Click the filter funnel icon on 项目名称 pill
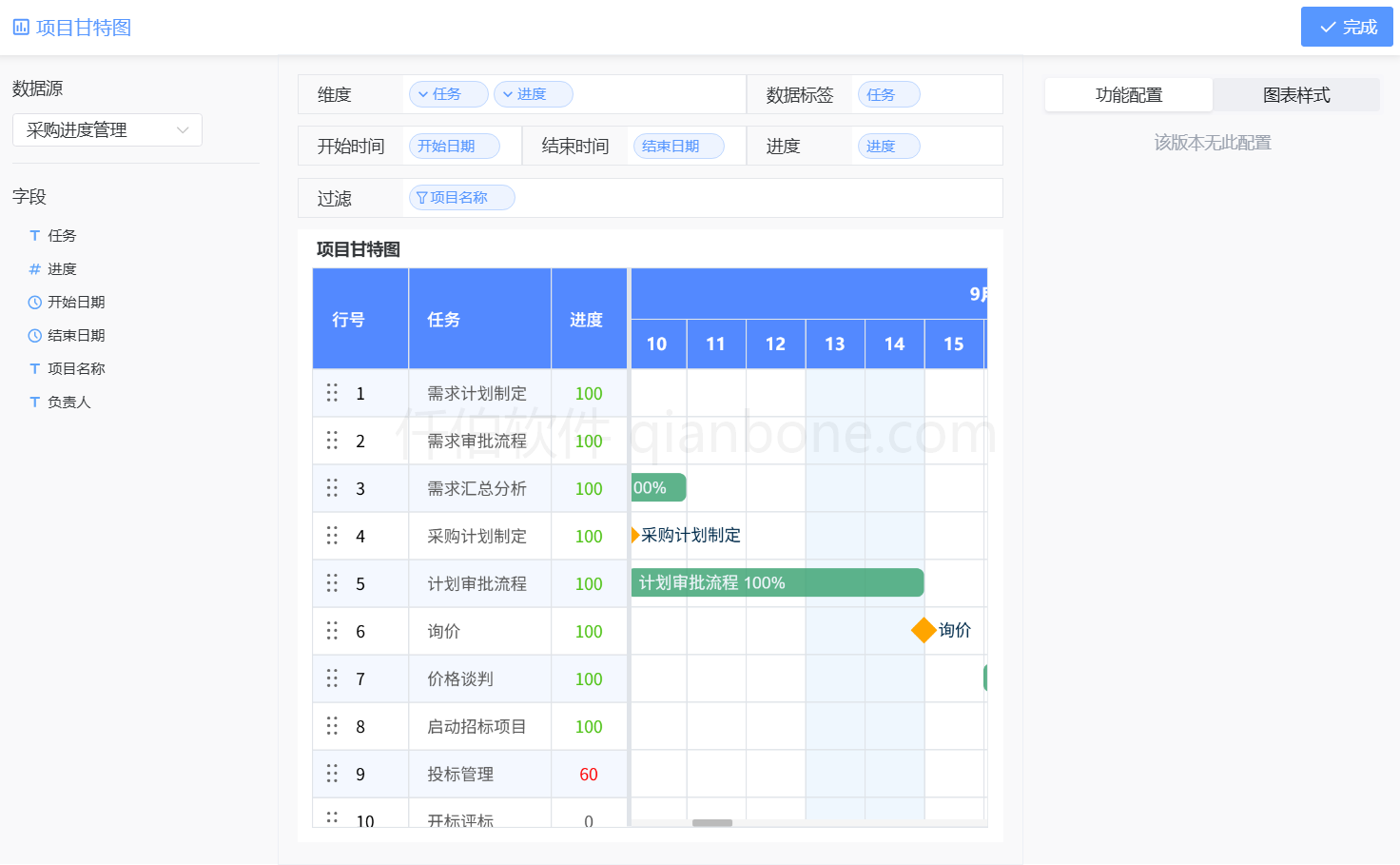Image resolution: width=1400 pixels, height=865 pixels. 421,197
